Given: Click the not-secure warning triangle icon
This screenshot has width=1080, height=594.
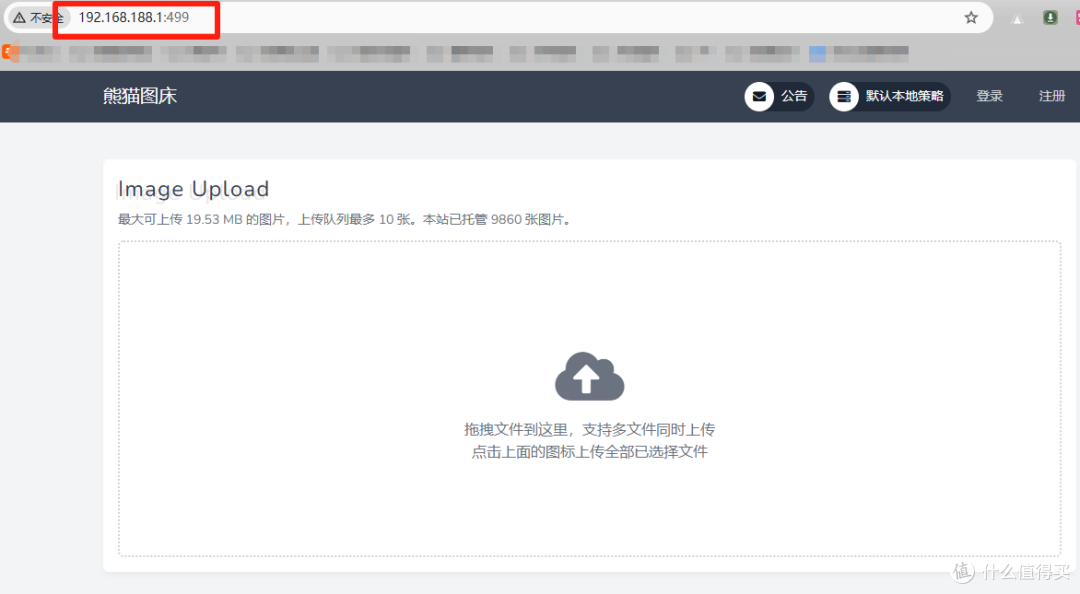Looking at the screenshot, I should click(19, 18).
